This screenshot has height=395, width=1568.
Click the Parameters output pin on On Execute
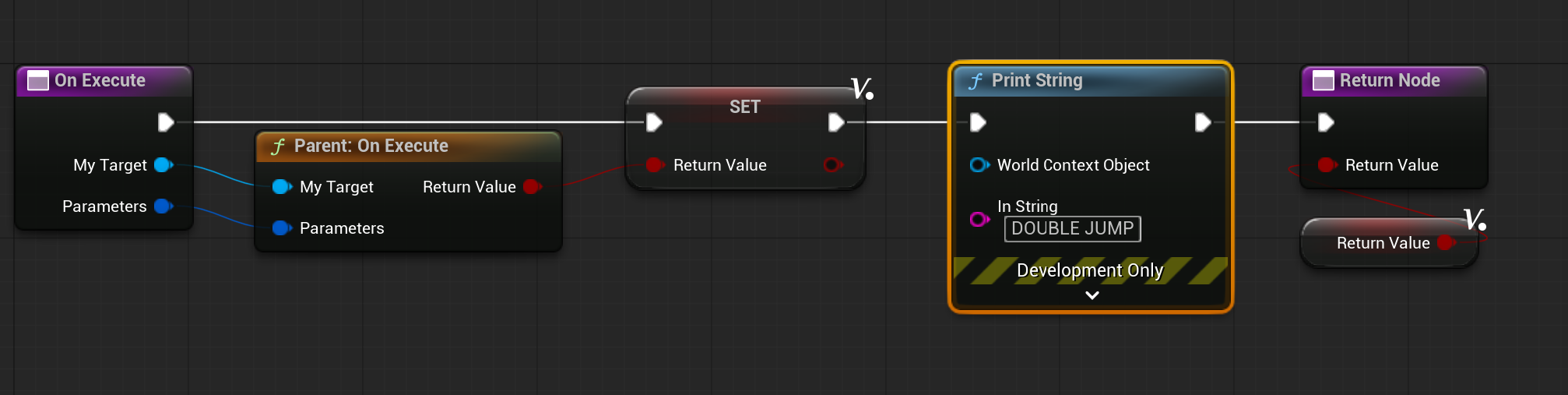pos(163,206)
